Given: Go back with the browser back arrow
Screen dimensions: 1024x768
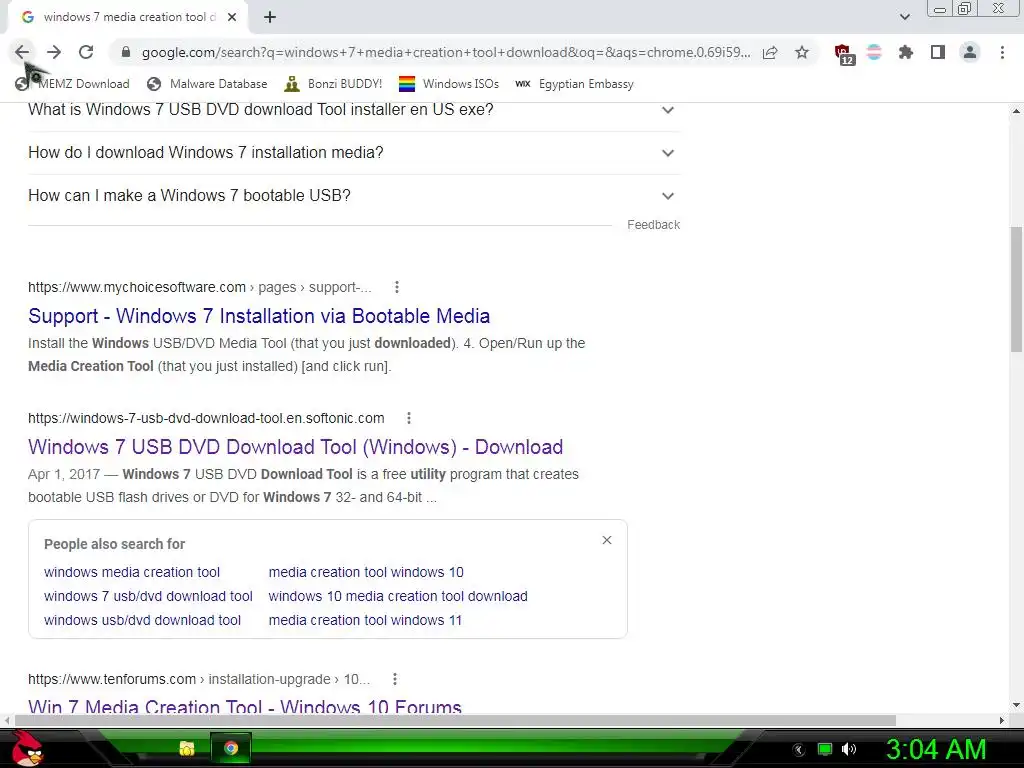Looking at the screenshot, I should 22,52.
